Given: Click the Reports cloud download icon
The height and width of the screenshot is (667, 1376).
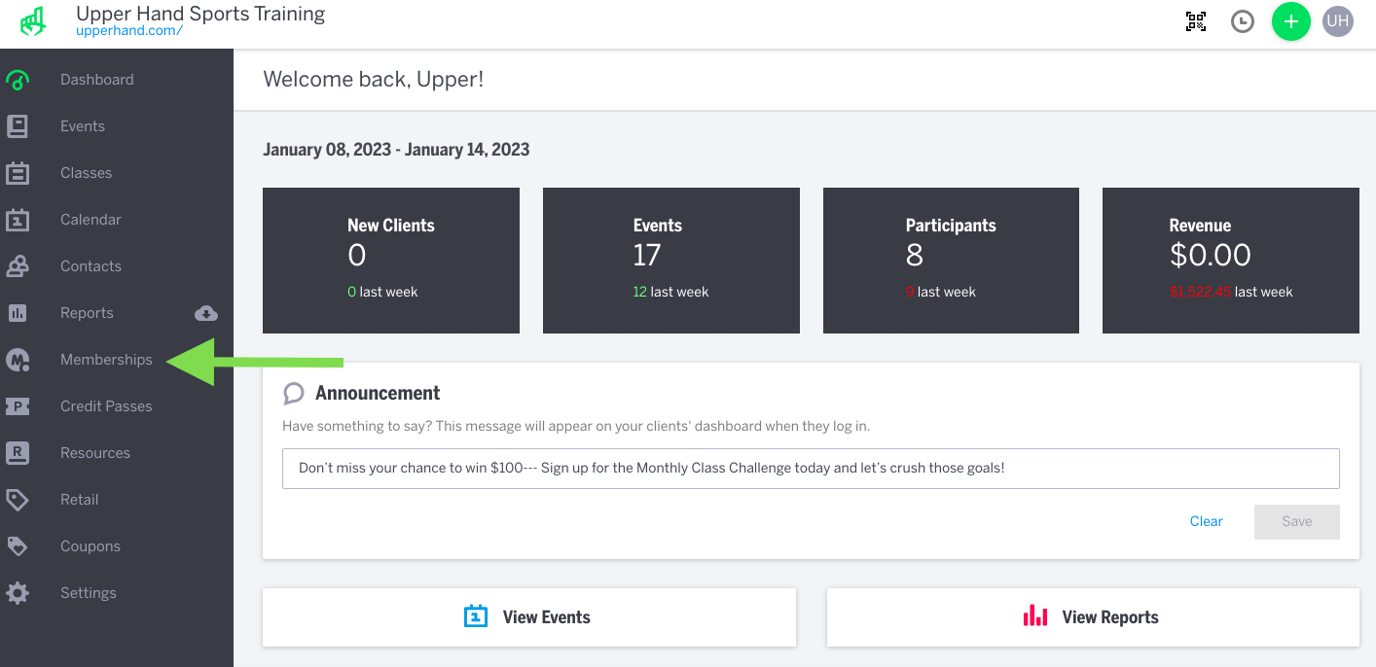Looking at the screenshot, I should tap(206, 313).
